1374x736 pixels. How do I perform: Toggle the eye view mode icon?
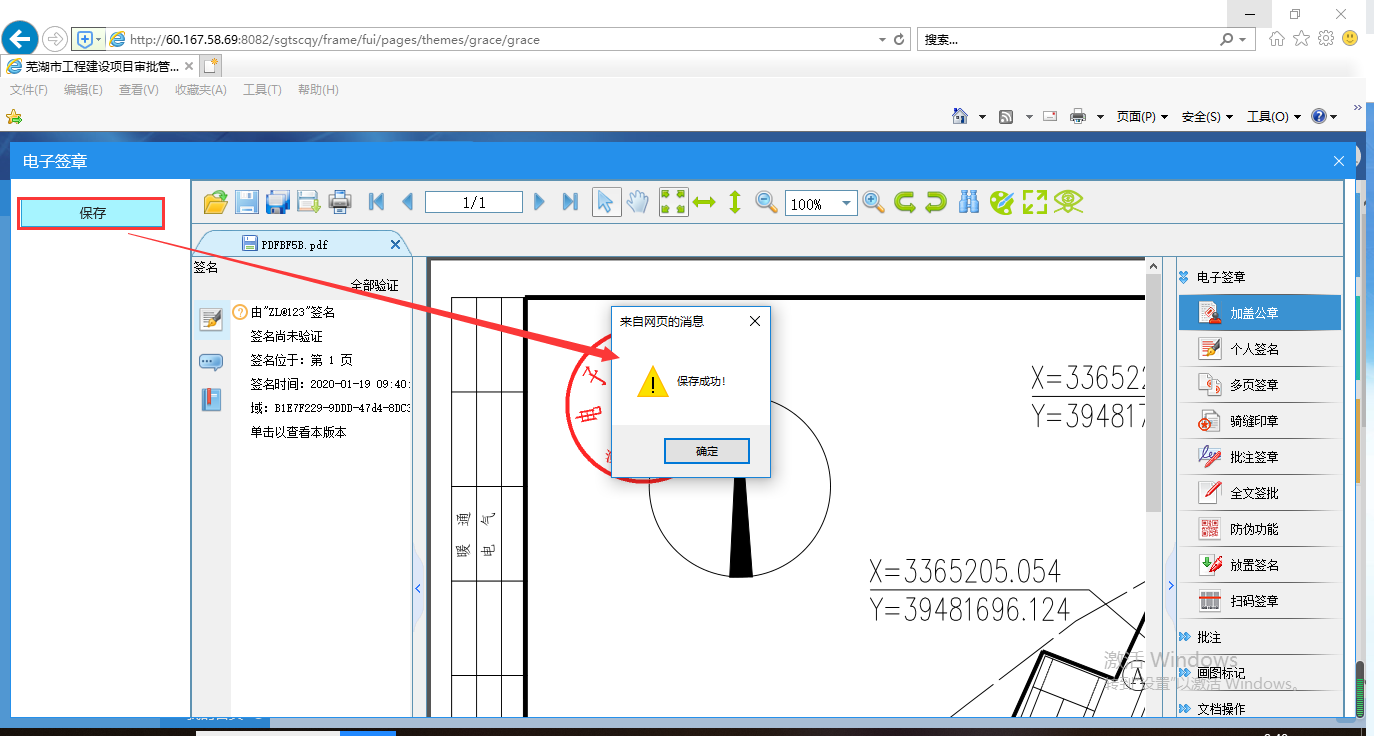[1068, 202]
